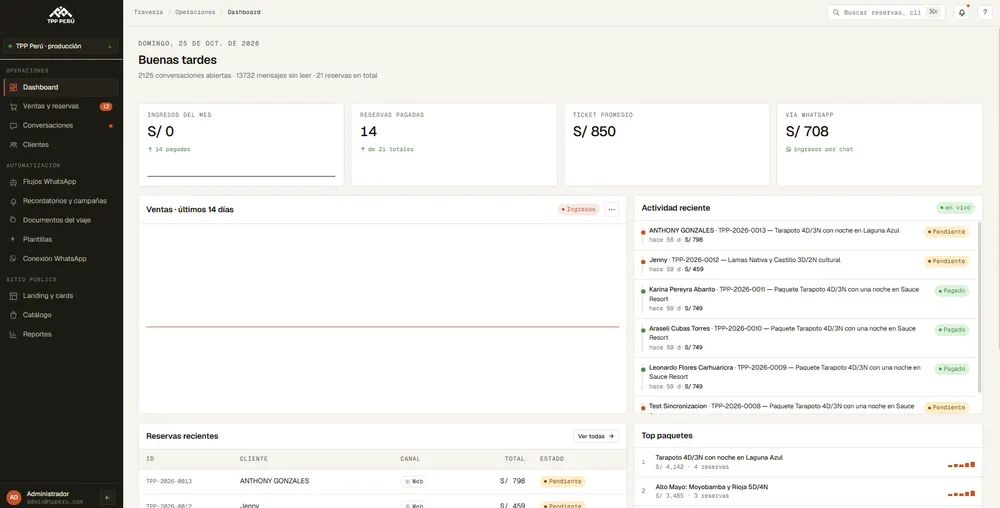
Task: Click the CLIENTE column header
Action: [x=254, y=459]
